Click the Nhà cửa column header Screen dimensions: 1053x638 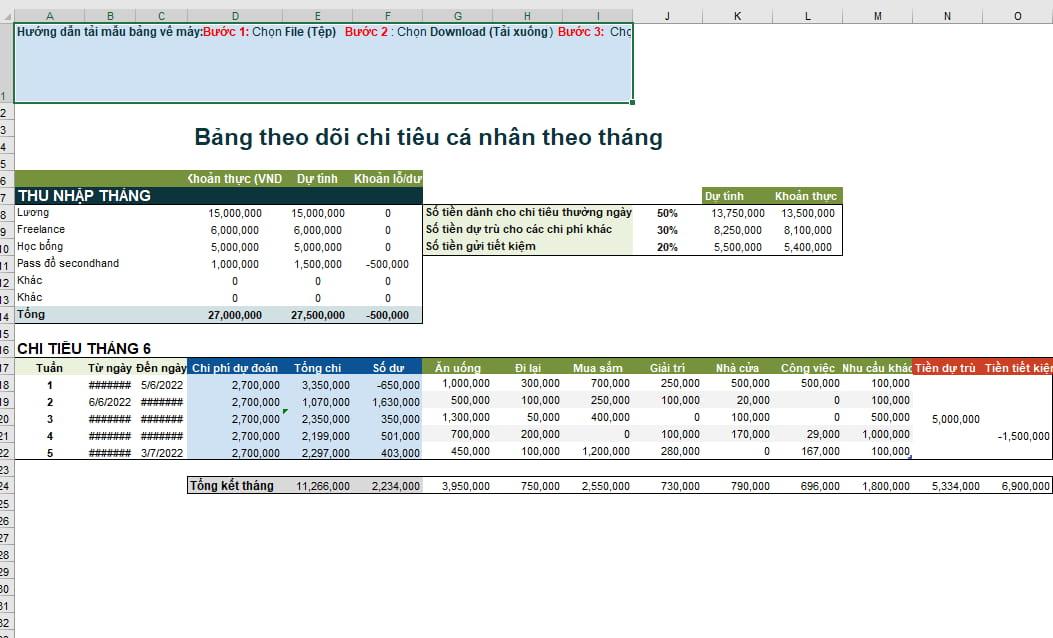[740, 368]
